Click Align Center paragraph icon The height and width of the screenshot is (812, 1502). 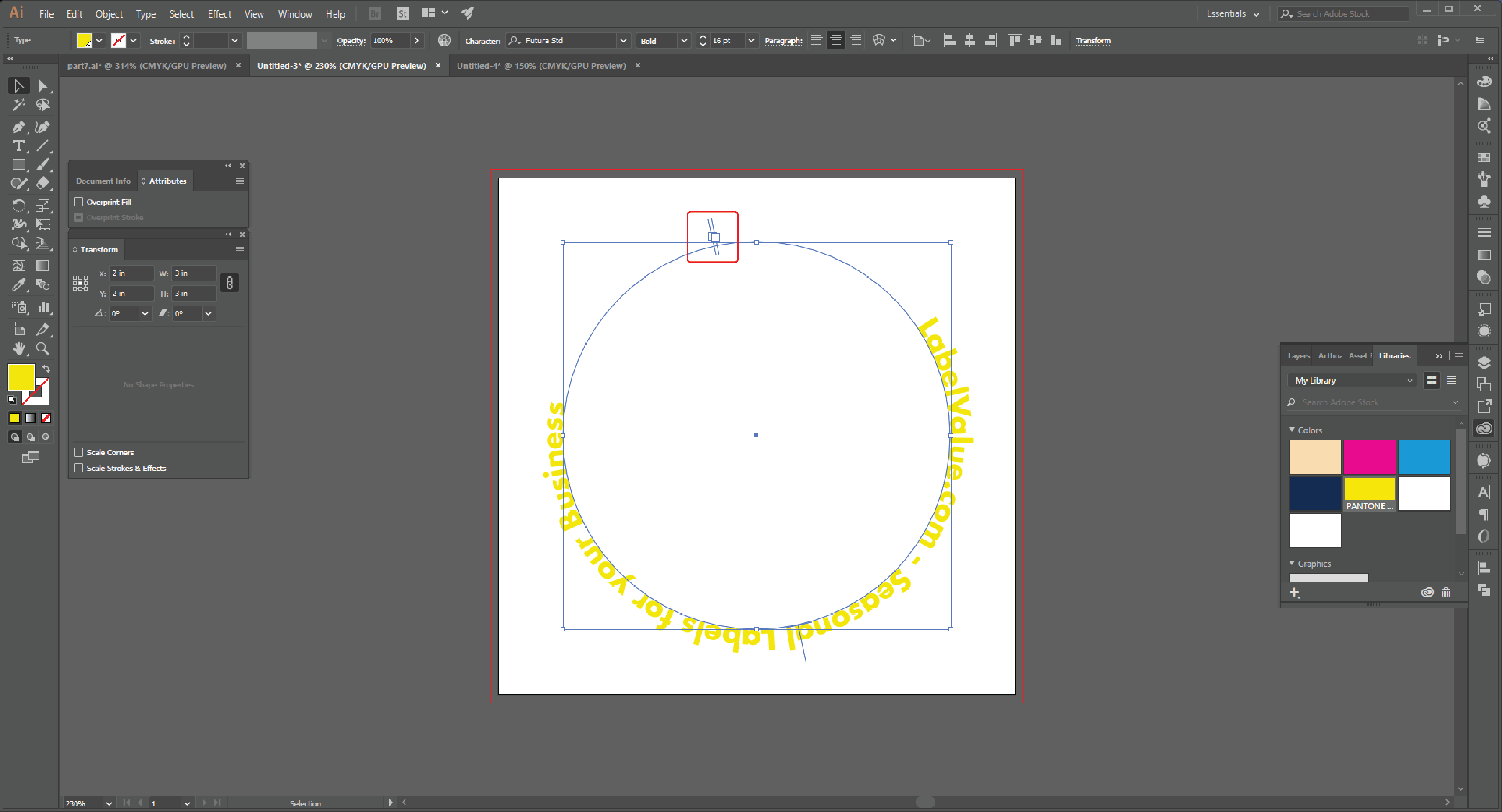836,40
